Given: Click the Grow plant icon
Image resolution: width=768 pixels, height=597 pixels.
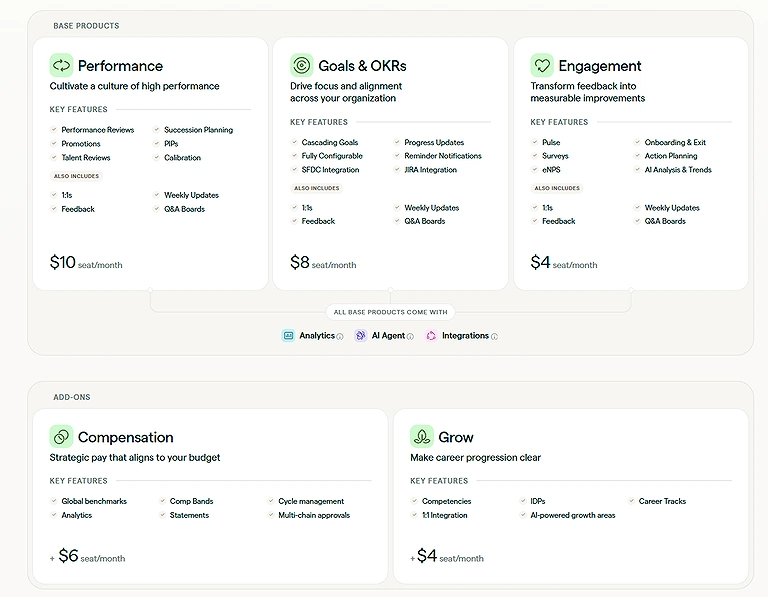Looking at the screenshot, I should pyautogui.click(x=422, y=436).
